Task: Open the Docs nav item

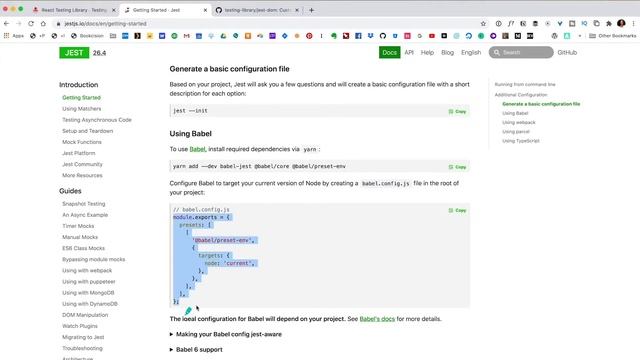Action: 389,52
